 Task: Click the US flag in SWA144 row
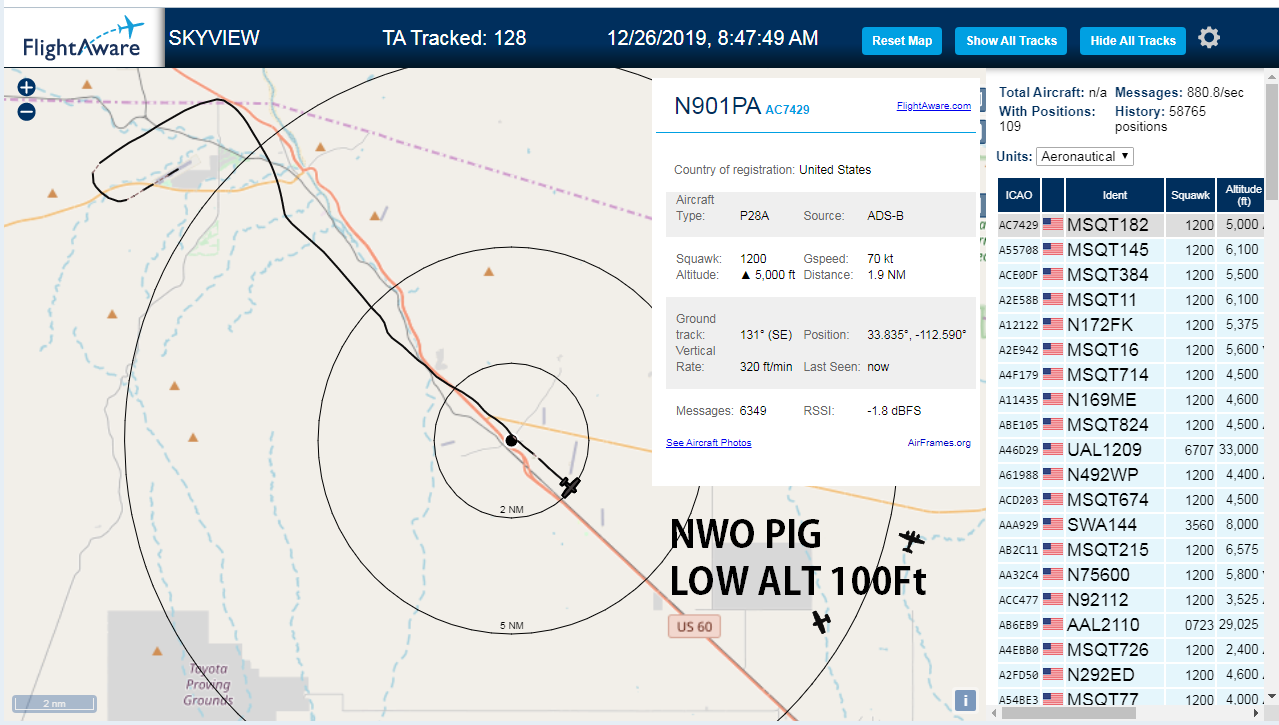[x=1053, y=524]
